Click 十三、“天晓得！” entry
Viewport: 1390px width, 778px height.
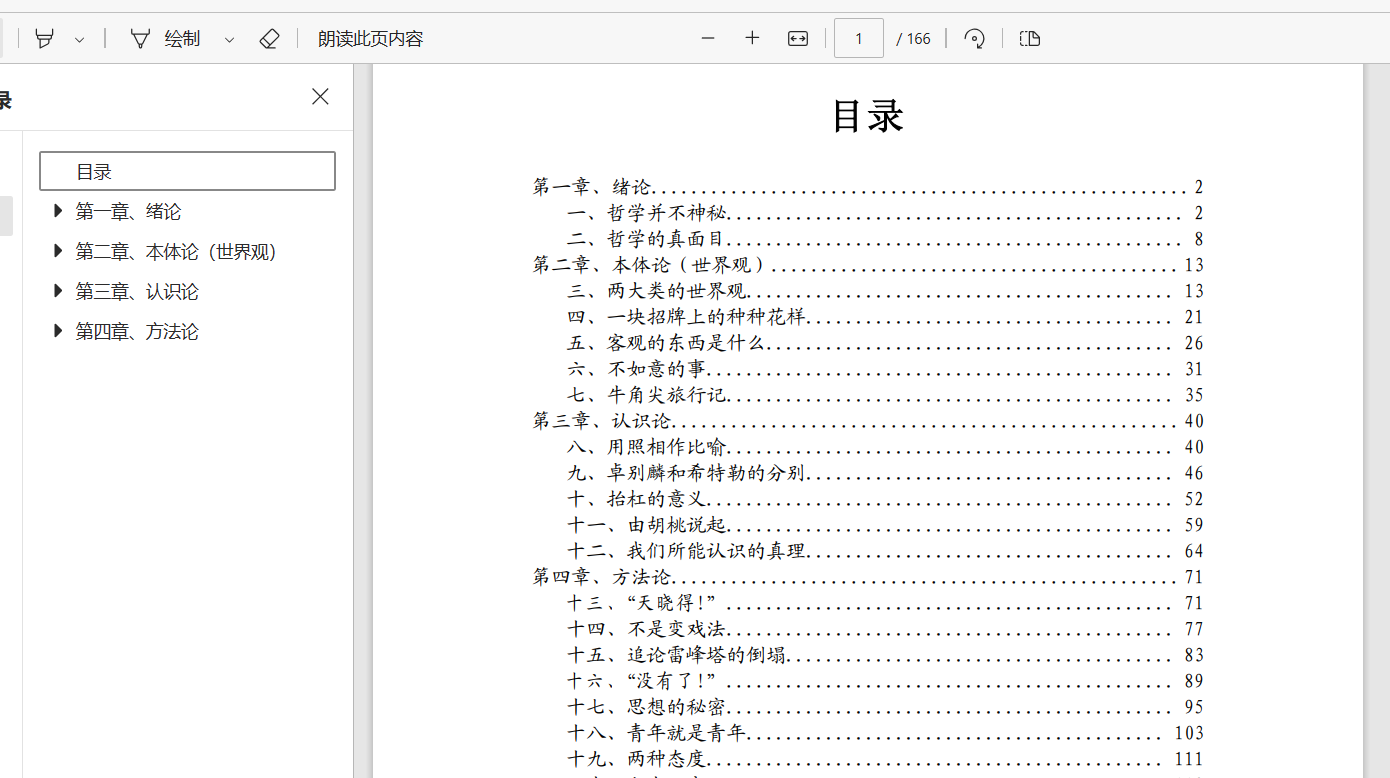point(885,603)
